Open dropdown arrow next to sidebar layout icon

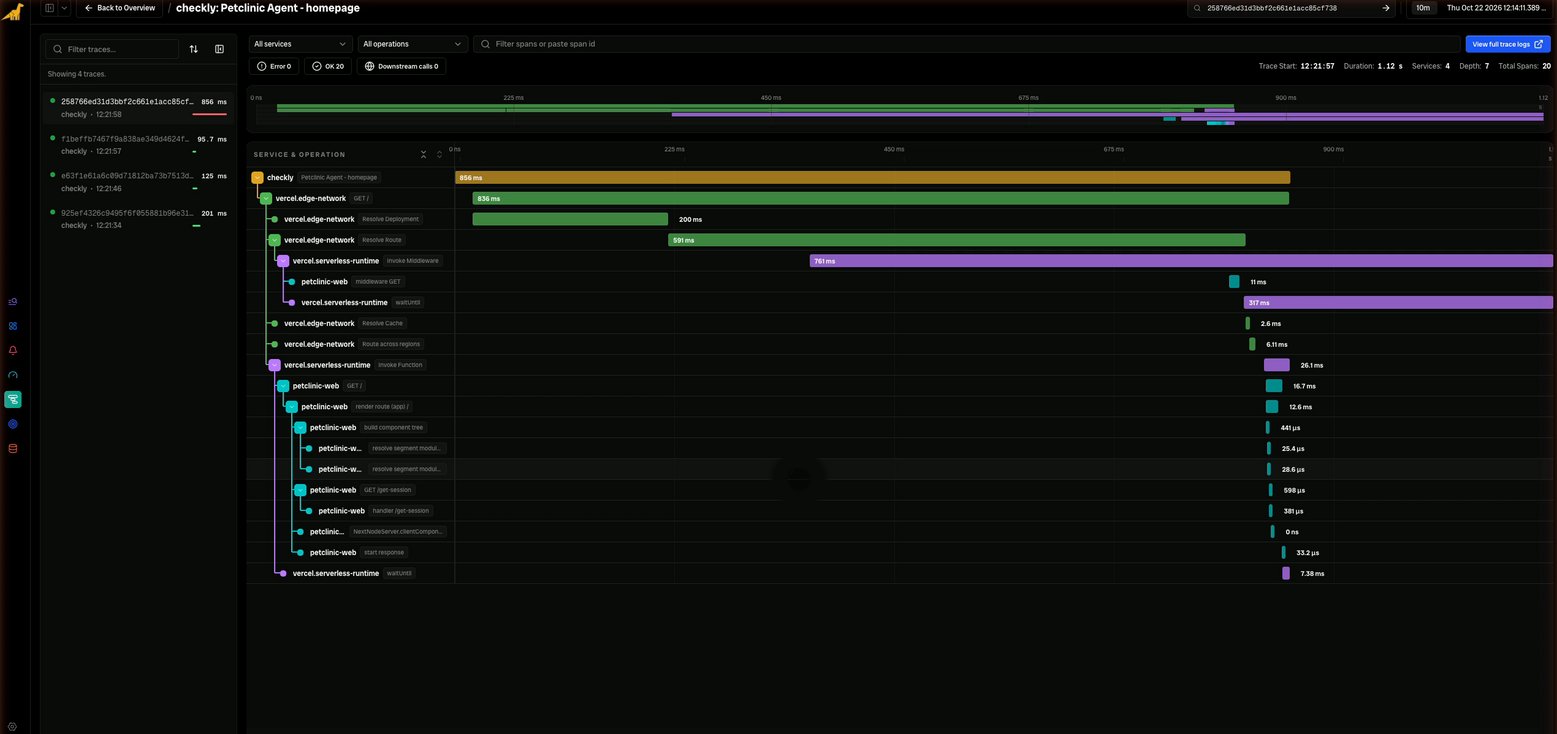click(x=64, y=8)
